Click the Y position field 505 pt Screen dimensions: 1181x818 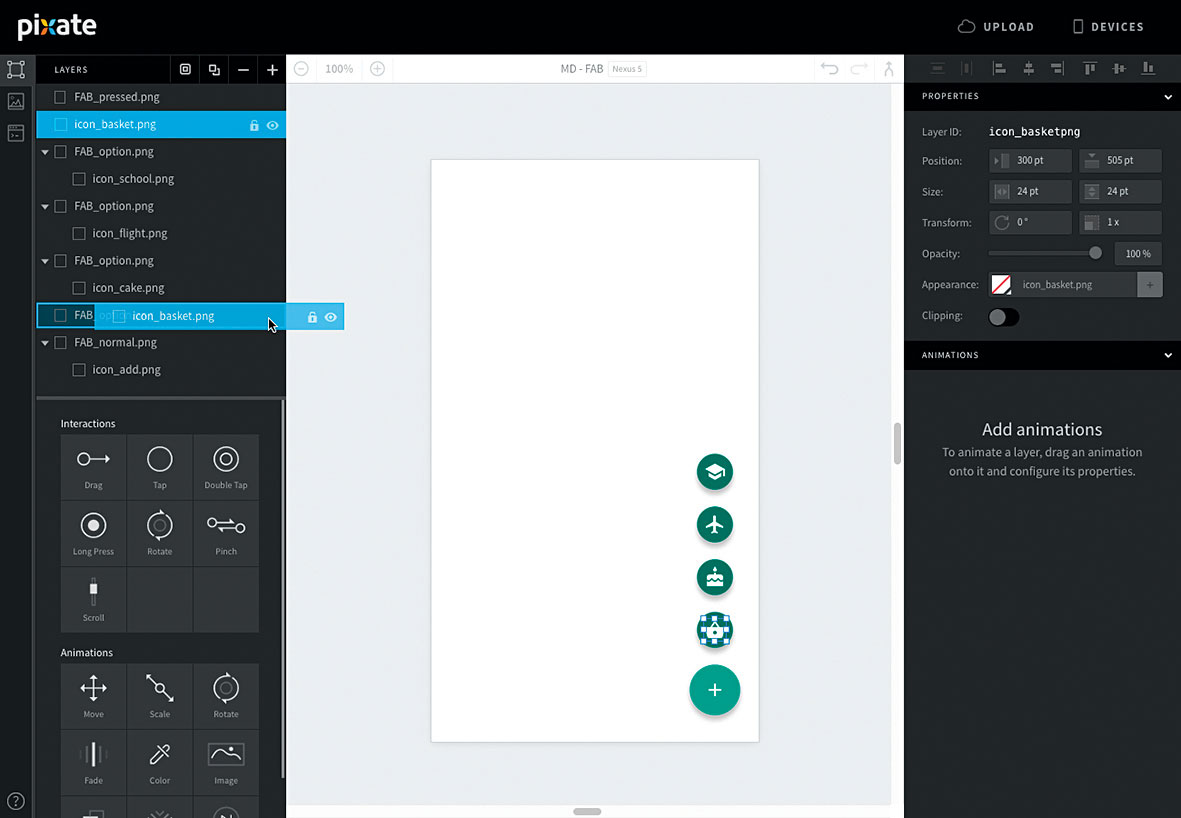(1120, 160)
